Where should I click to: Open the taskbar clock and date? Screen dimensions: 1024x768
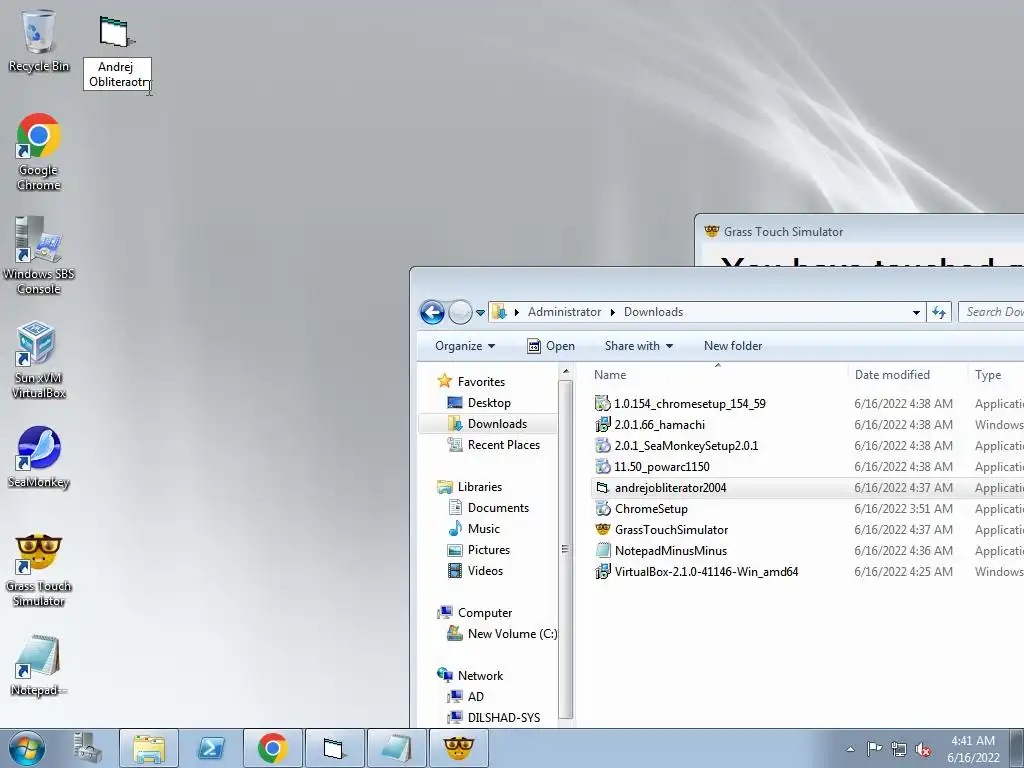click(973, 749)
